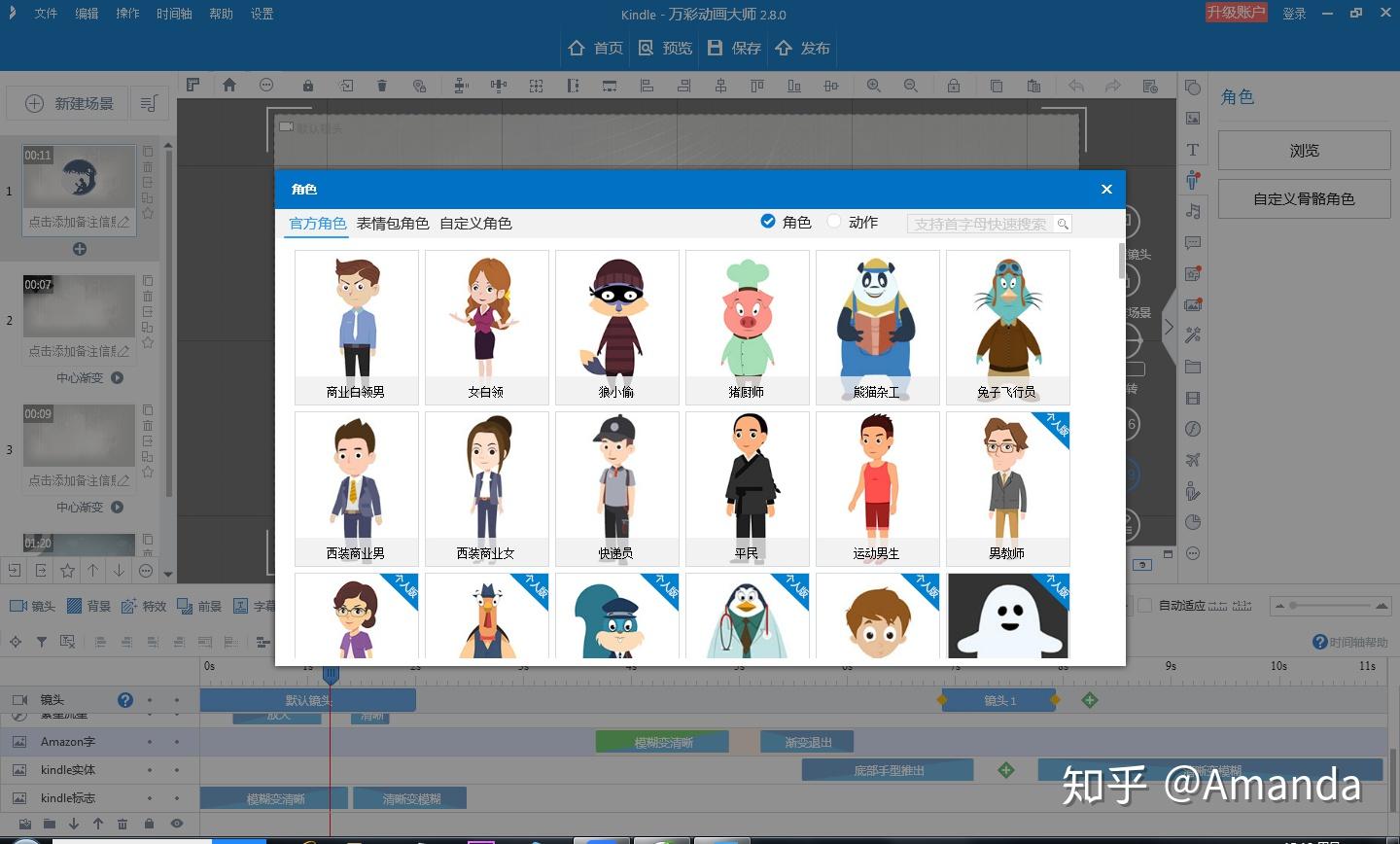
Task: Toggle the 自动适应 checkbox
Action: (1145, 605)
